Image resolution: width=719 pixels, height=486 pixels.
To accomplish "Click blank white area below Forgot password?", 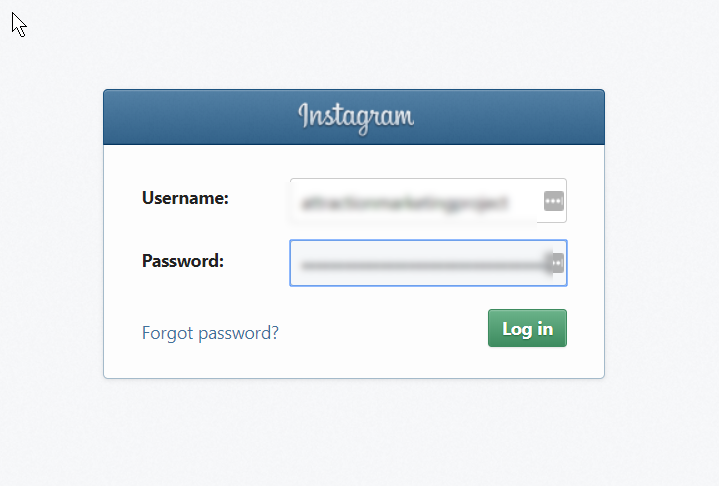I will pos(210,362).
